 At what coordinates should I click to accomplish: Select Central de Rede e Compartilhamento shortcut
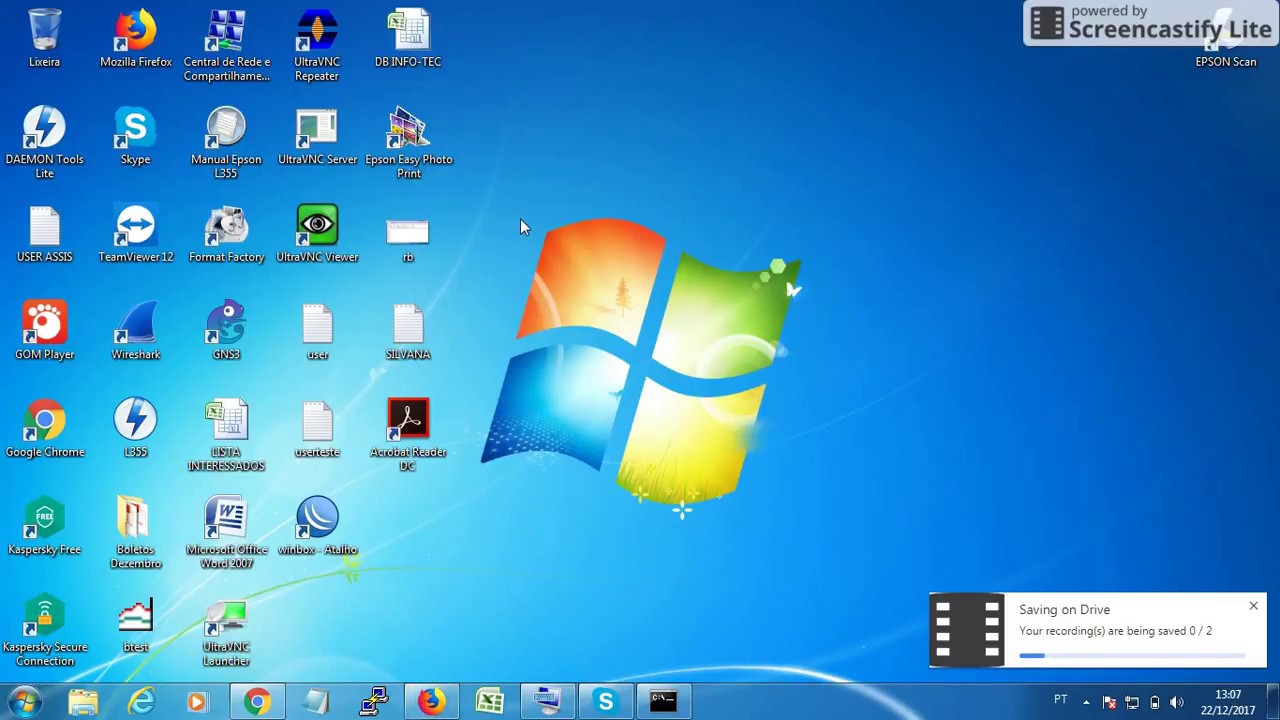(227, 46)
